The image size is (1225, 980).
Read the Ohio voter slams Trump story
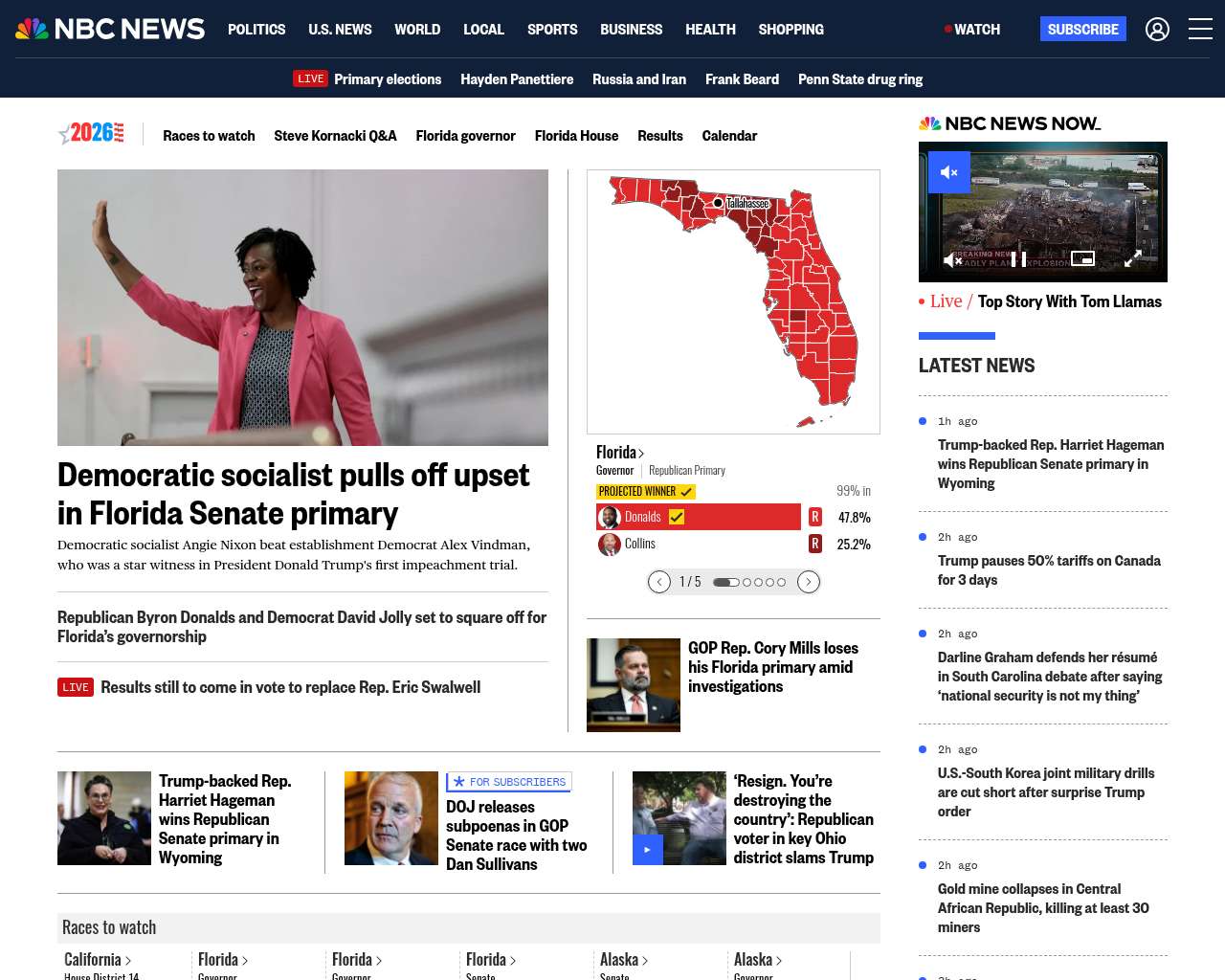[x=804, y=819]
